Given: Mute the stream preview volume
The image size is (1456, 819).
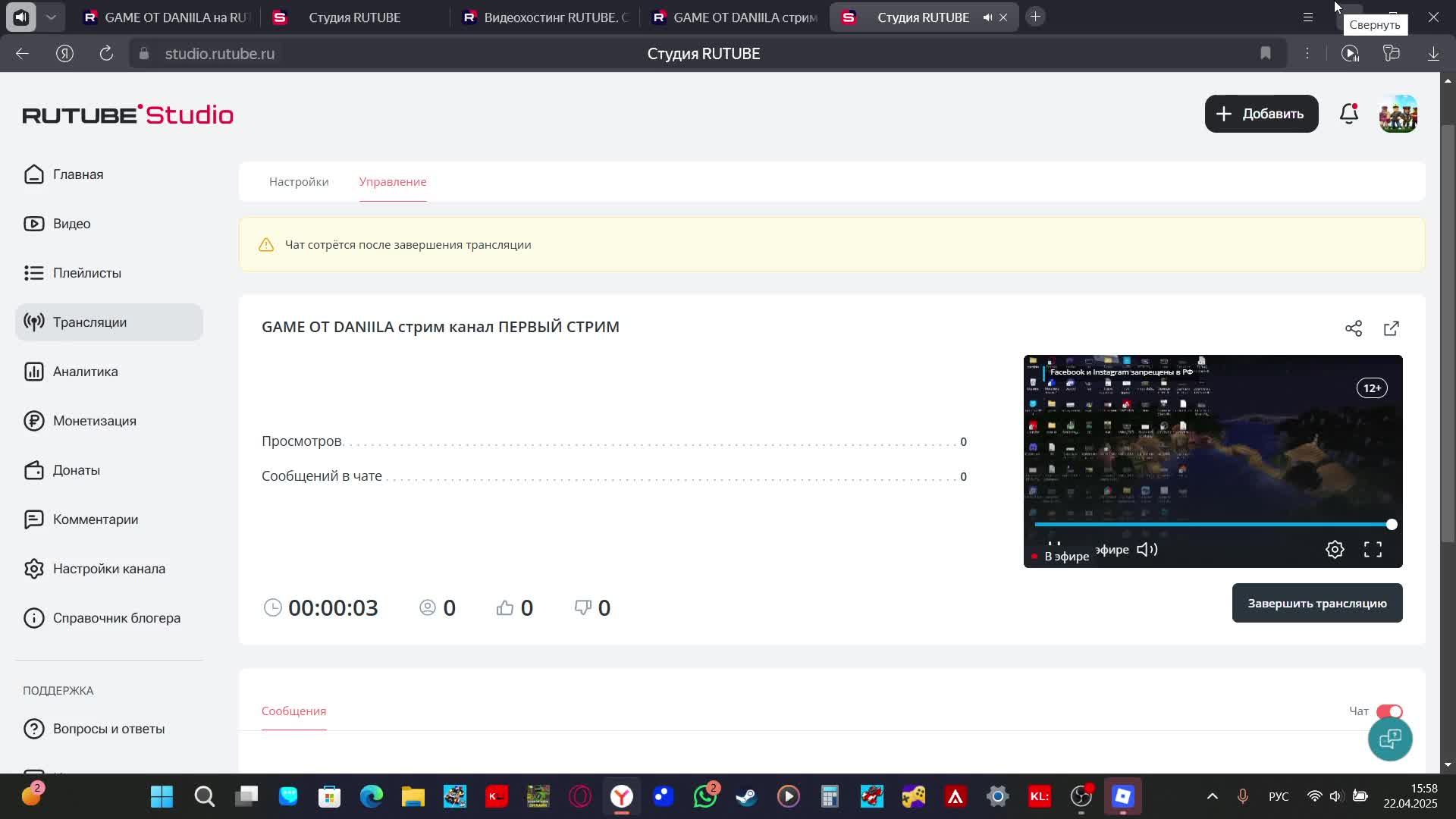Looking at the screenshot, I should point(1147,550).
